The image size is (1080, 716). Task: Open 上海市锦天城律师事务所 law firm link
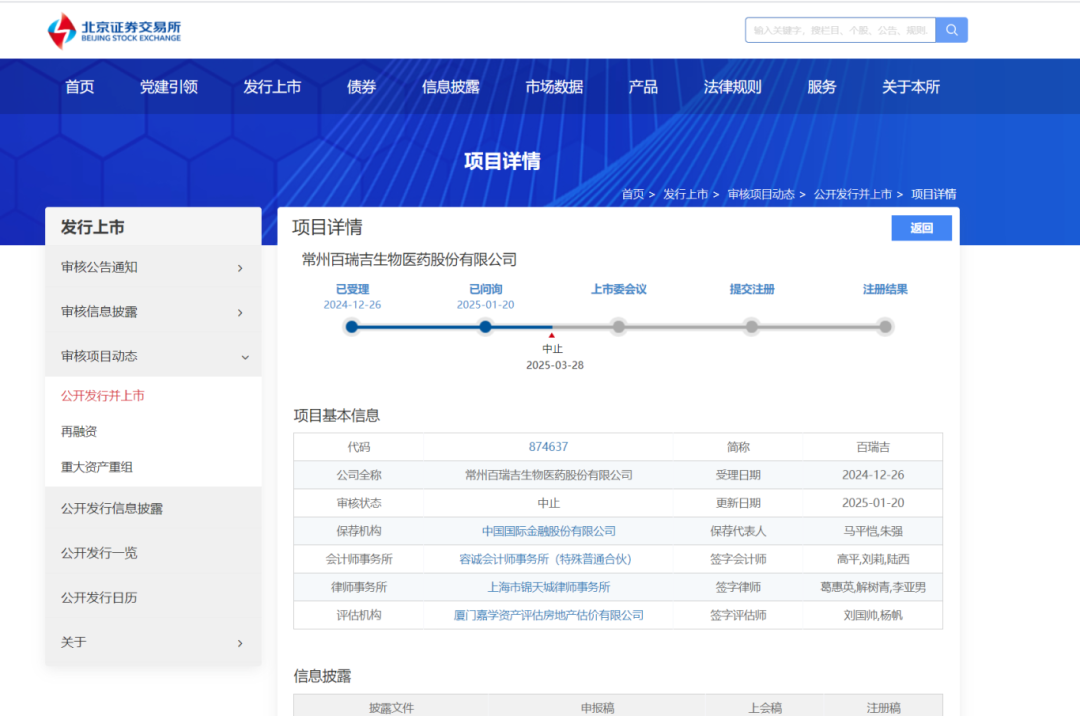(548, 587)
